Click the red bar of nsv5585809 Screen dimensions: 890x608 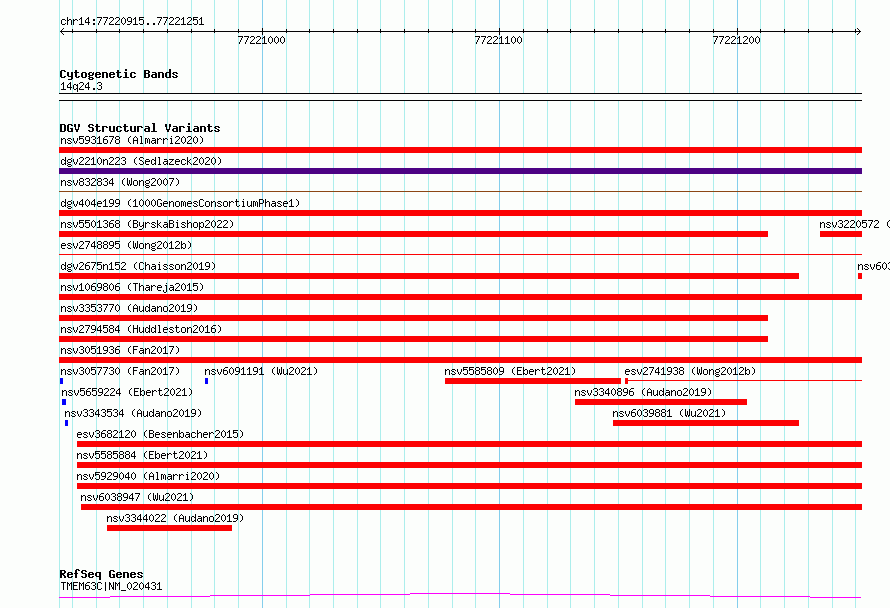pos(533,381)
